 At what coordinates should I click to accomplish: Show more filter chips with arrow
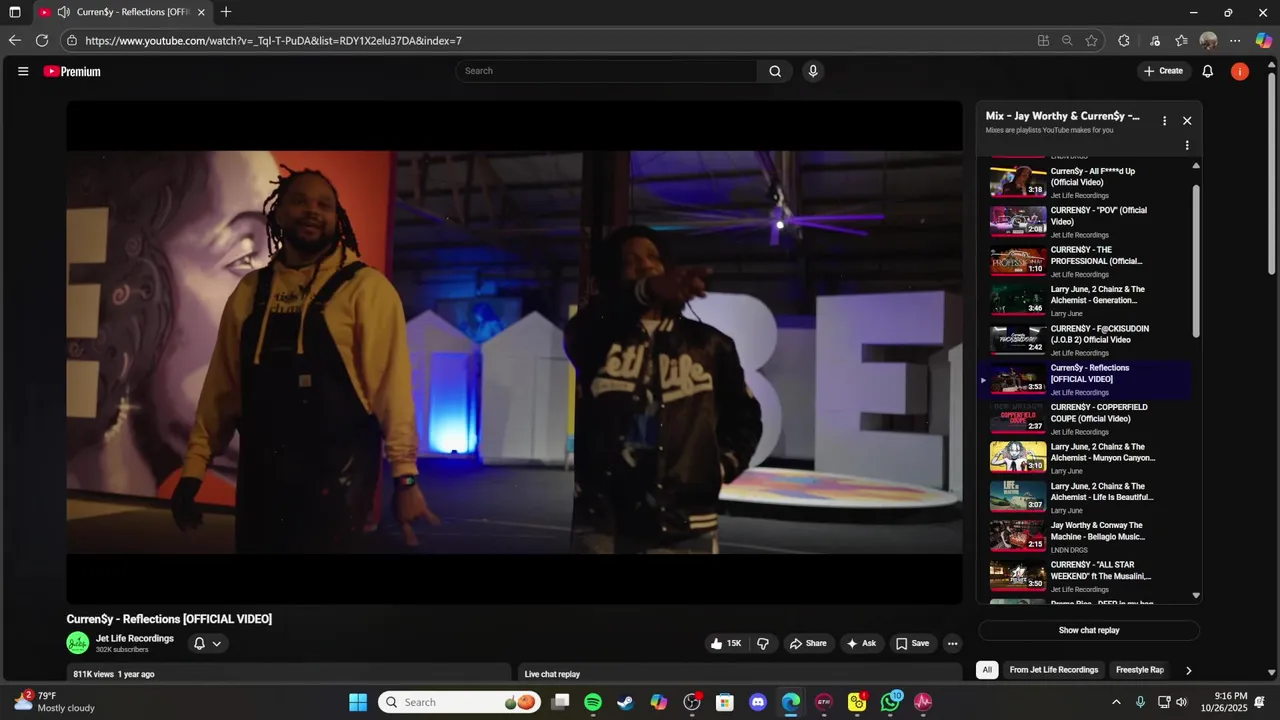(x=1188, y=670)
